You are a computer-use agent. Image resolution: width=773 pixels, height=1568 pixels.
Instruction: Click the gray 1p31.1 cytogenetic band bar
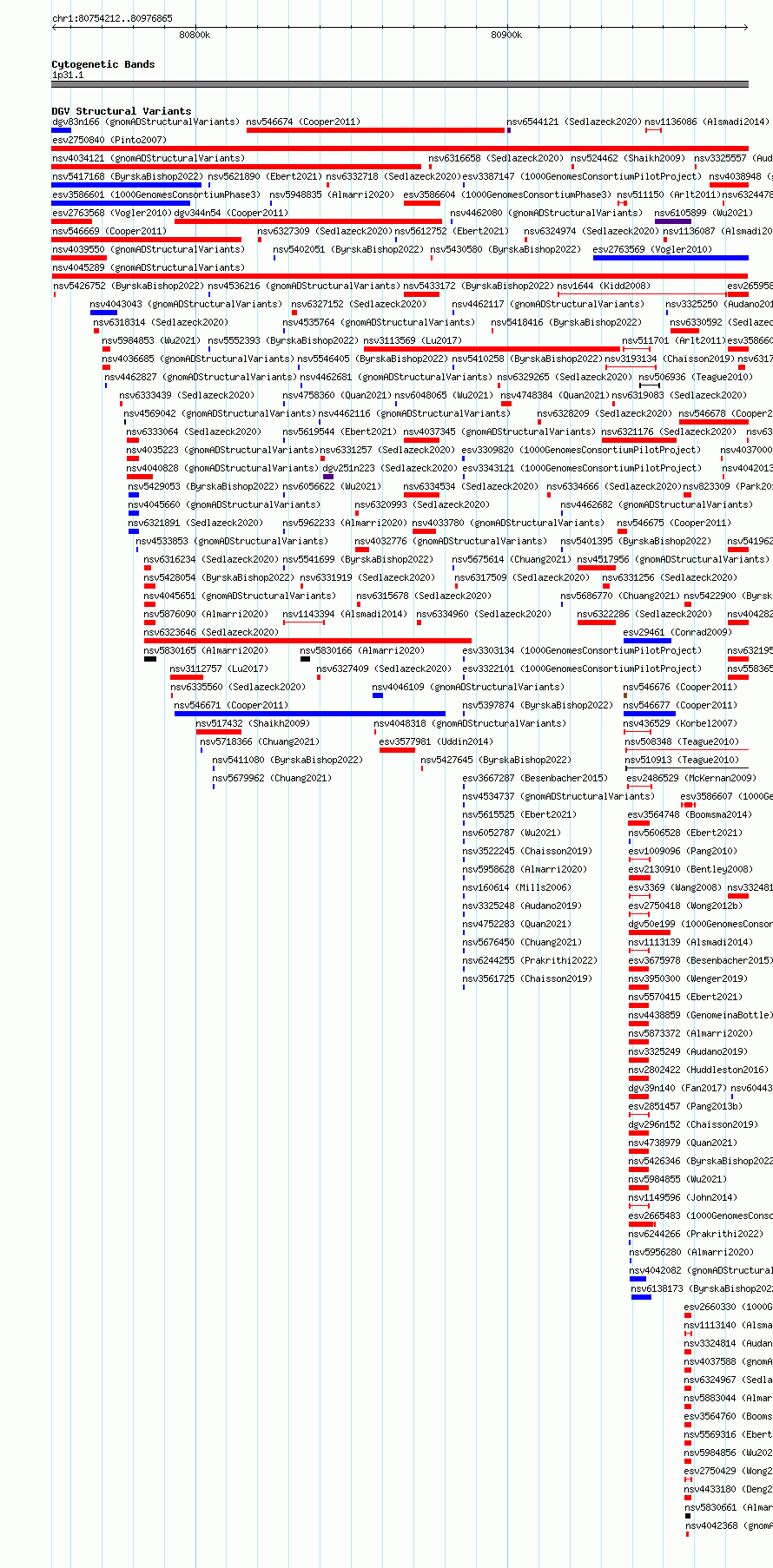400,84
